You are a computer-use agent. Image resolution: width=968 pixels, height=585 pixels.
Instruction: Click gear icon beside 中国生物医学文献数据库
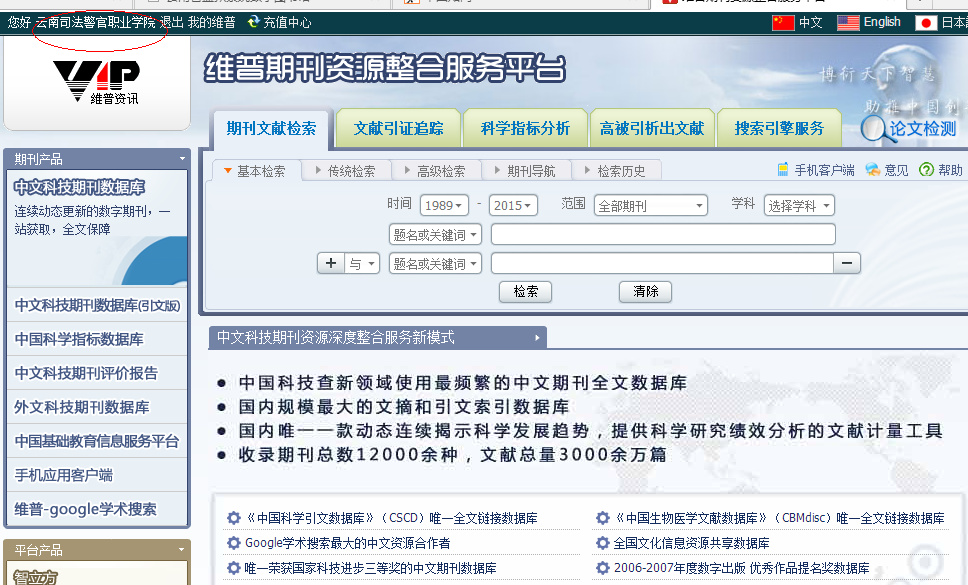click(x=603, y=518)
